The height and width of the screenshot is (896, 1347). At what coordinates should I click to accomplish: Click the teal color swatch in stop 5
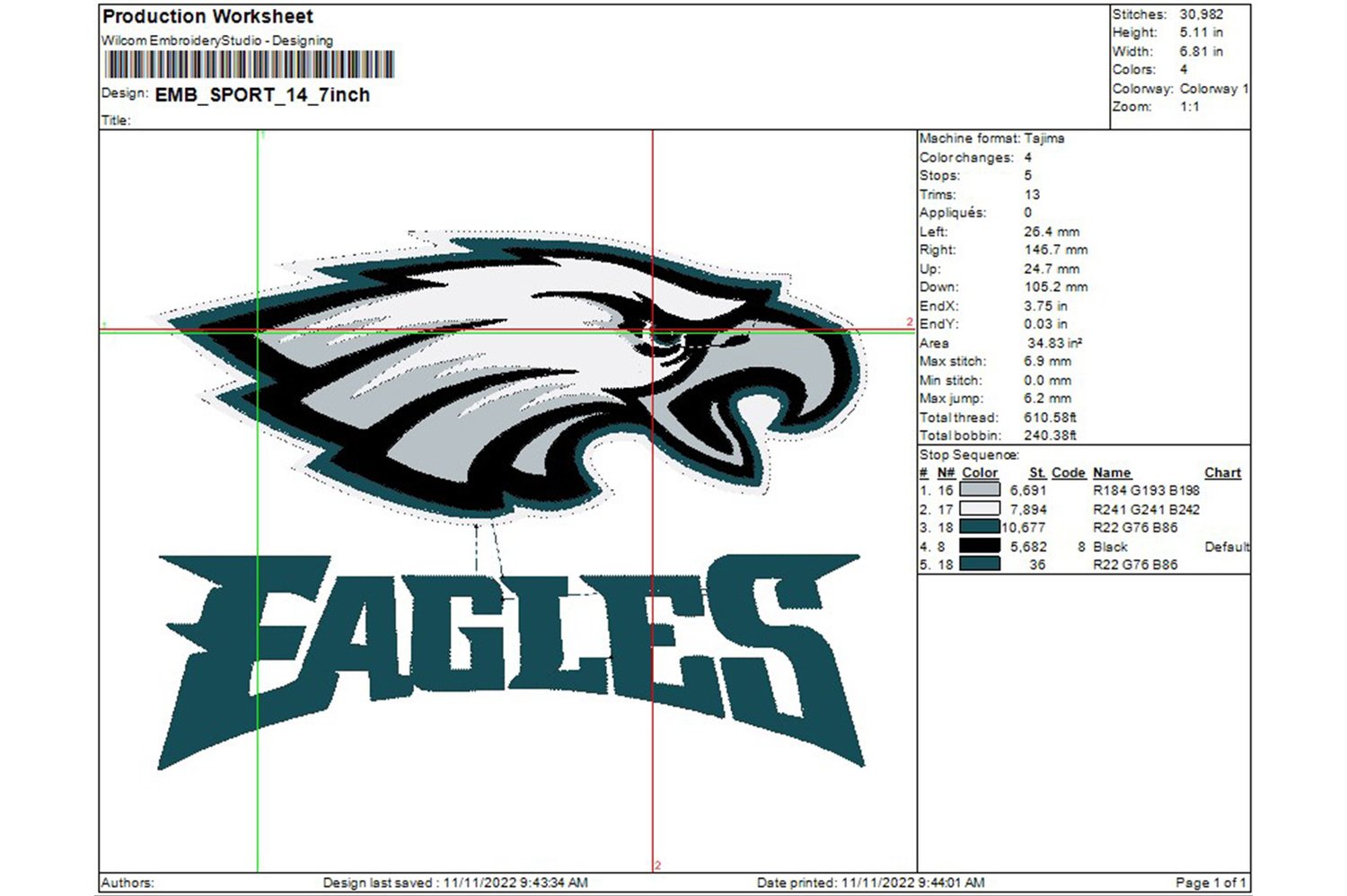coord(980,564)
